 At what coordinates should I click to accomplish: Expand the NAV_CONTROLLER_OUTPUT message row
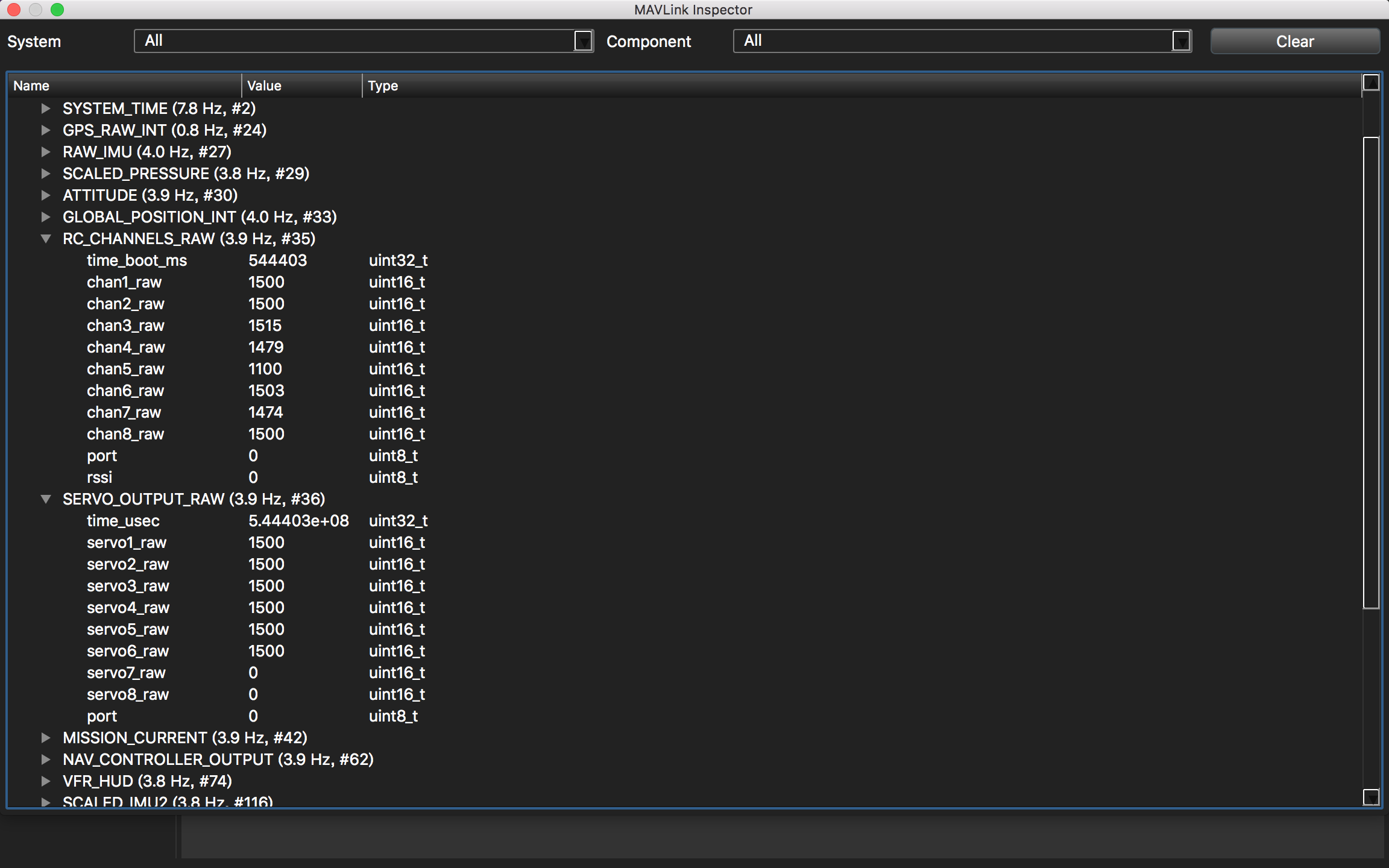pos(46,759)
